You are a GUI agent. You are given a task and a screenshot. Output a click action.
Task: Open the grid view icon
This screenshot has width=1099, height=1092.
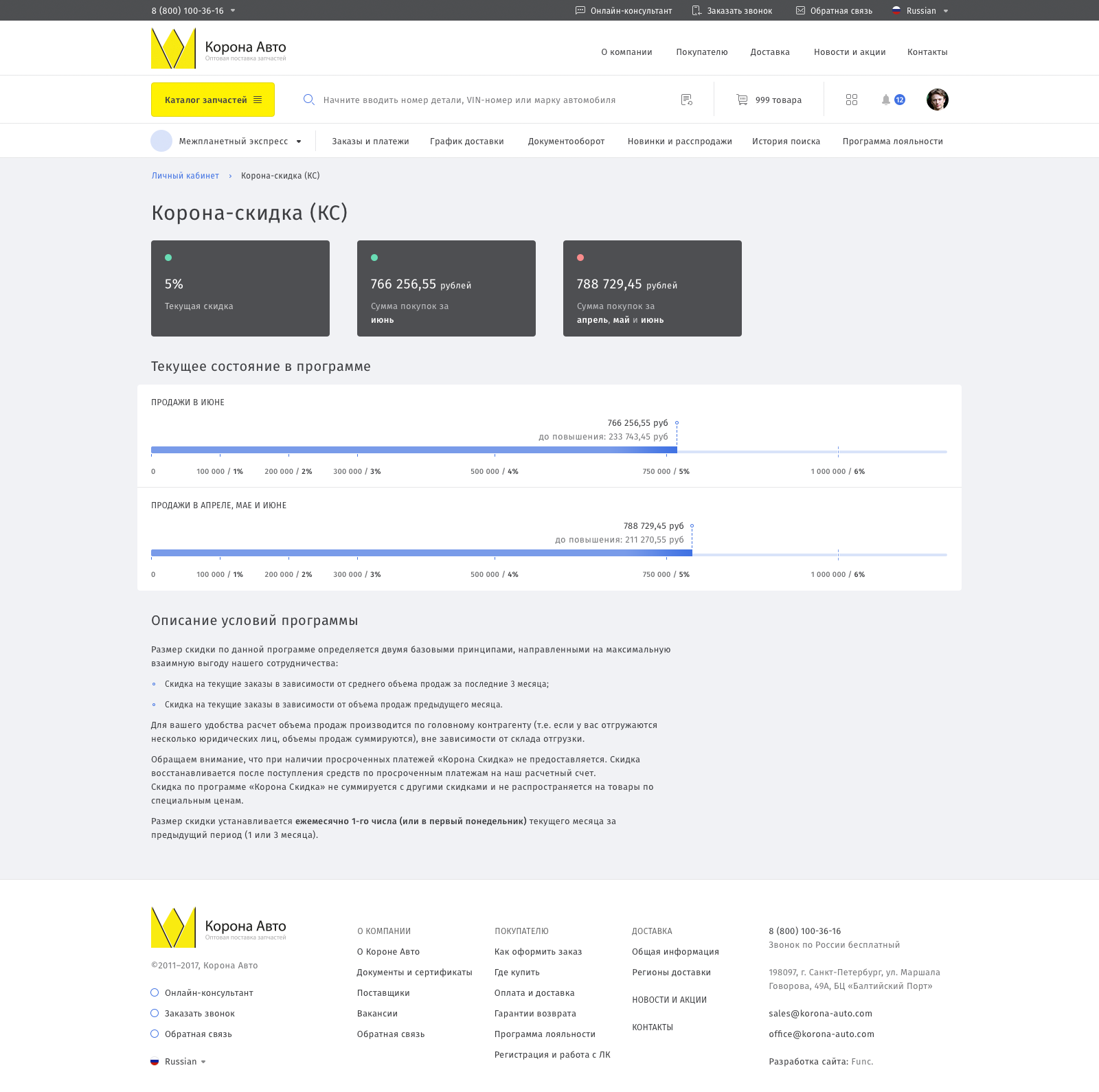point(852,100)
